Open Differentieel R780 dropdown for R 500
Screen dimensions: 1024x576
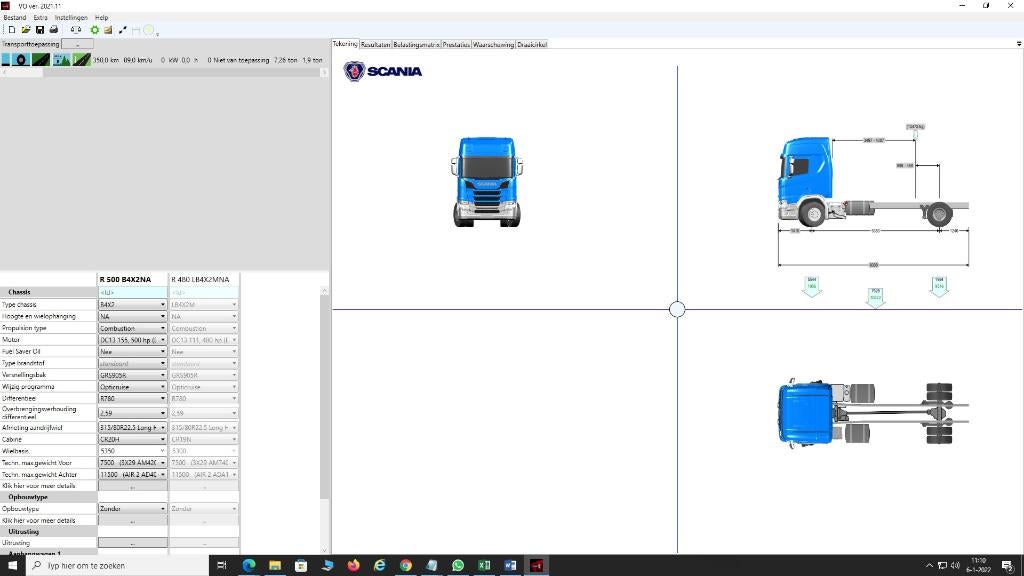tap(133, 398)
